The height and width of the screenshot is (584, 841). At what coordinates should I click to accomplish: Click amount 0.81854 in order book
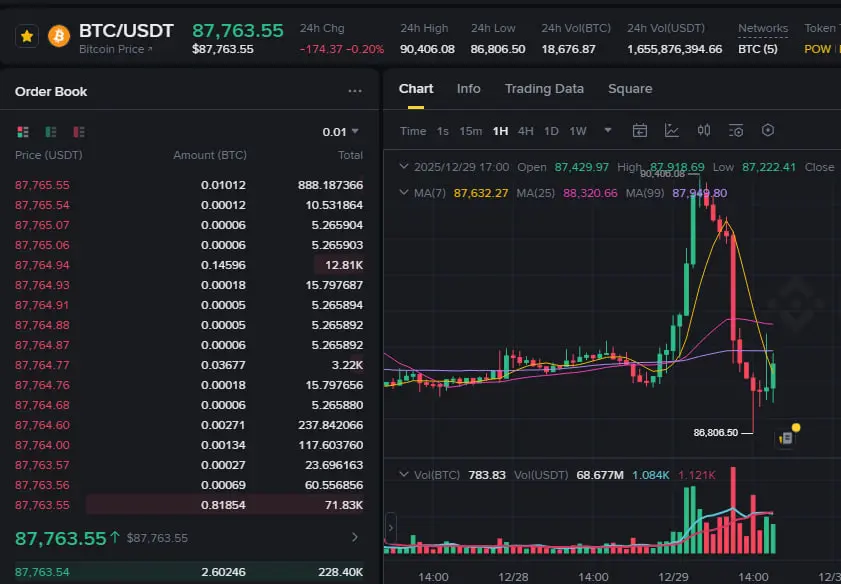(223, 505)
